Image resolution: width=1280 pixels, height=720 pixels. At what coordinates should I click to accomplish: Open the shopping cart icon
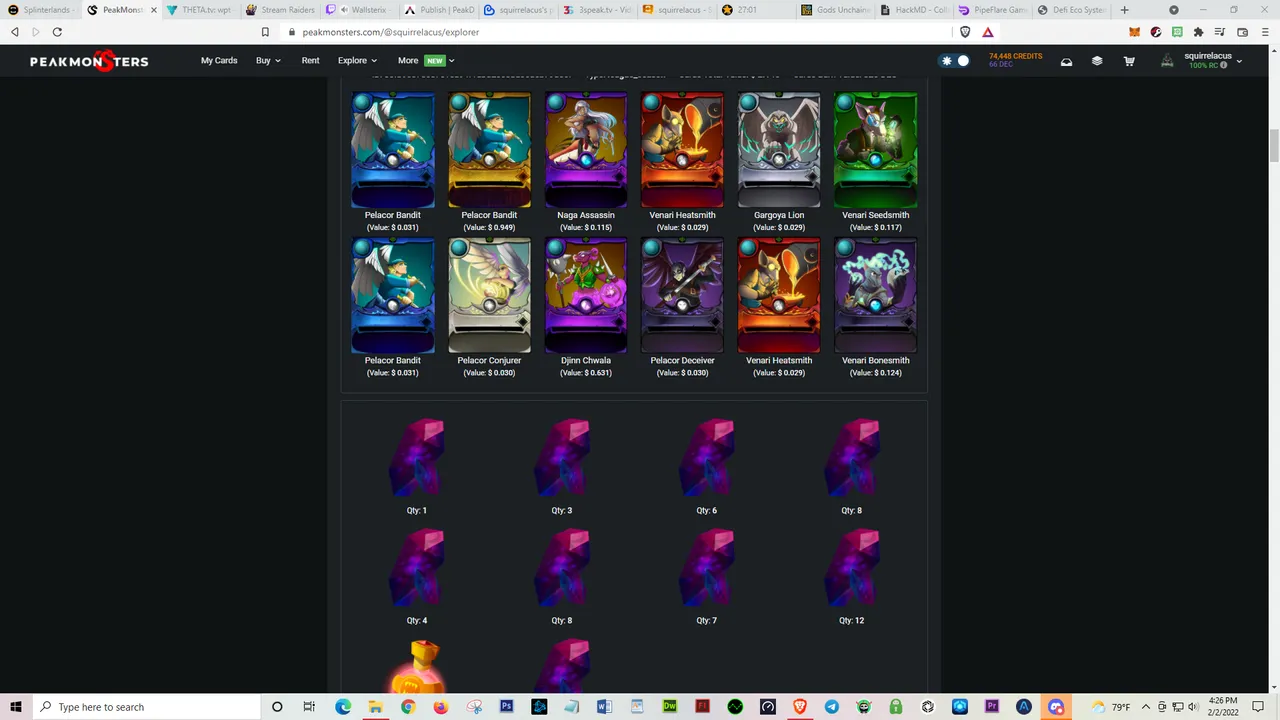pyautogui.click(x=1129, y=61)
